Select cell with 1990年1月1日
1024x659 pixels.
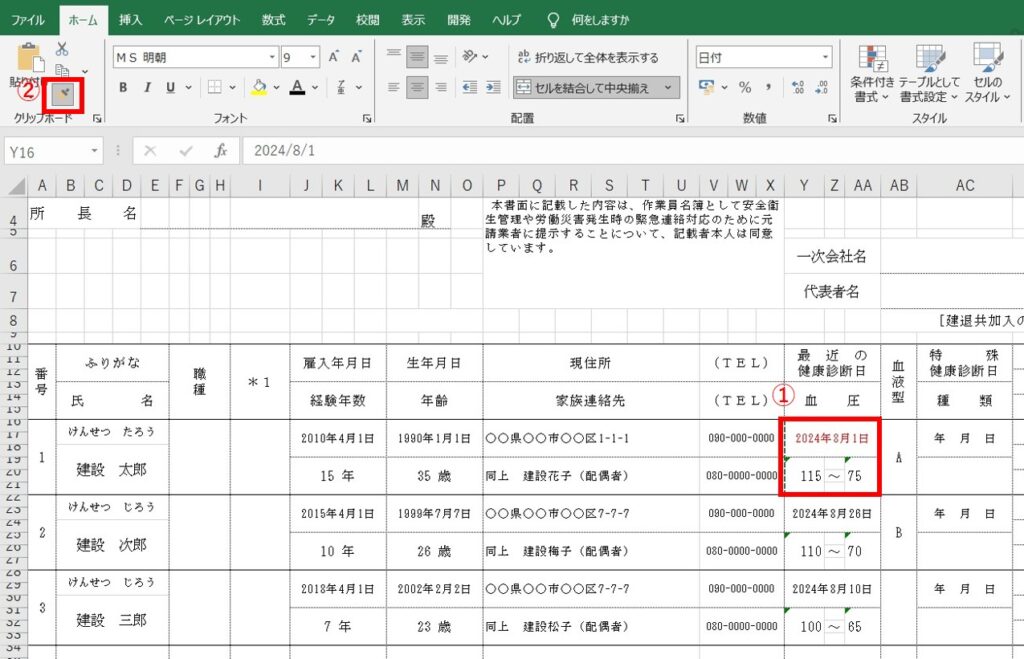pyautogui.click(x=434, y=438)
